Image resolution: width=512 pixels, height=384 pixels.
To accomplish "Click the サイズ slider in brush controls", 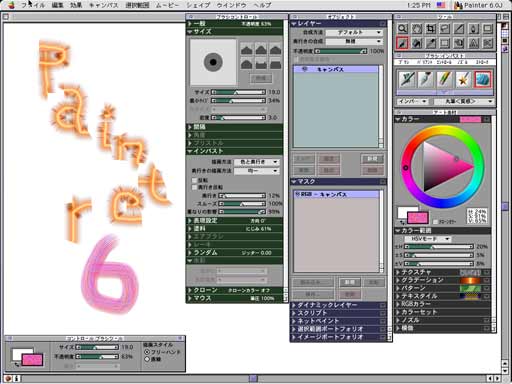I will point(239,92).
